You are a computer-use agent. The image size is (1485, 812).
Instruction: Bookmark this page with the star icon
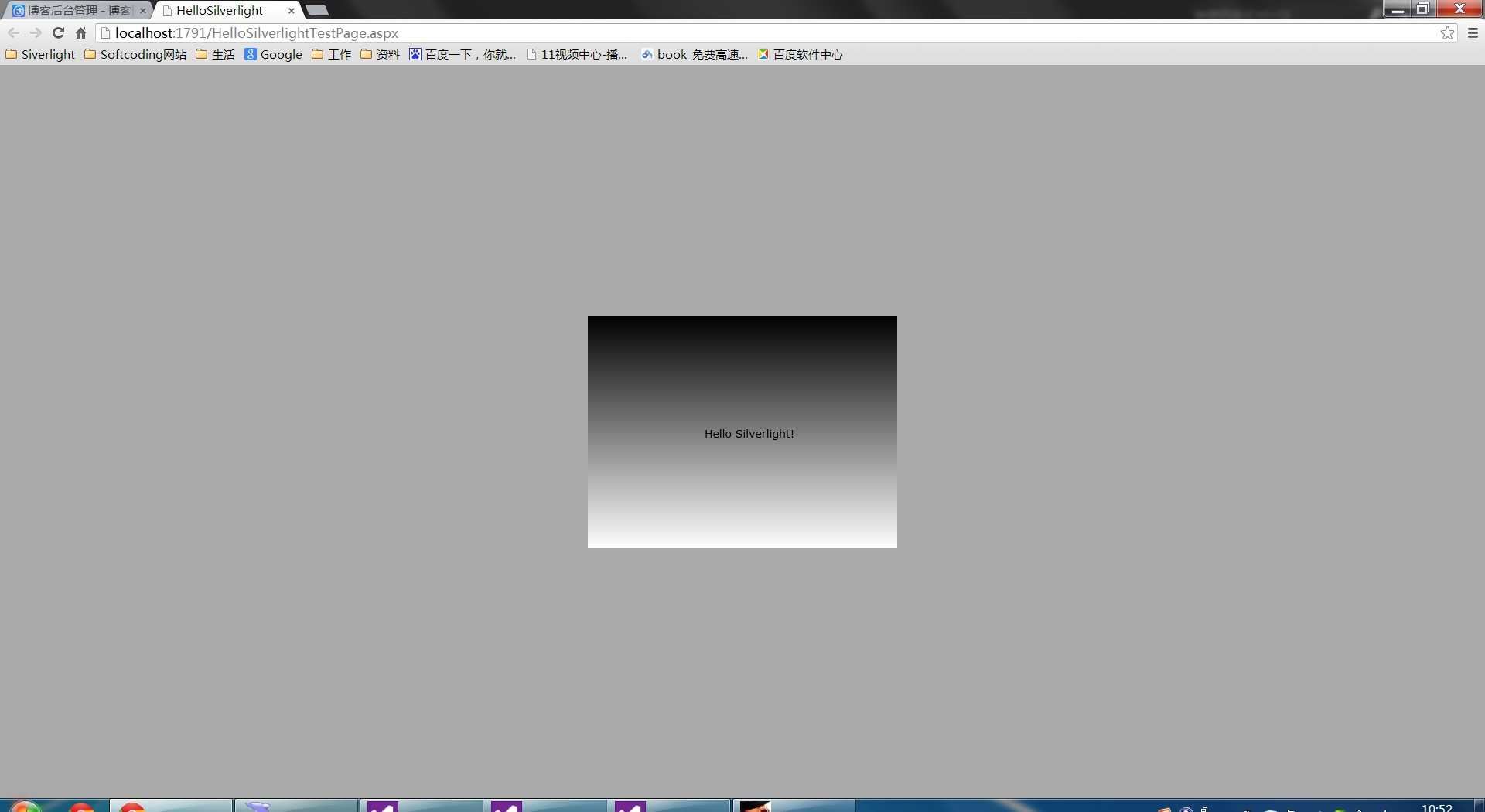pos(1447,32)
